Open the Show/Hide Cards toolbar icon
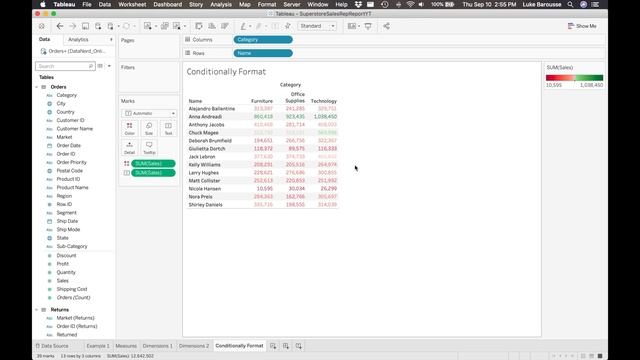The height and width of the screenshot is (360, 640). pos(351,26)
